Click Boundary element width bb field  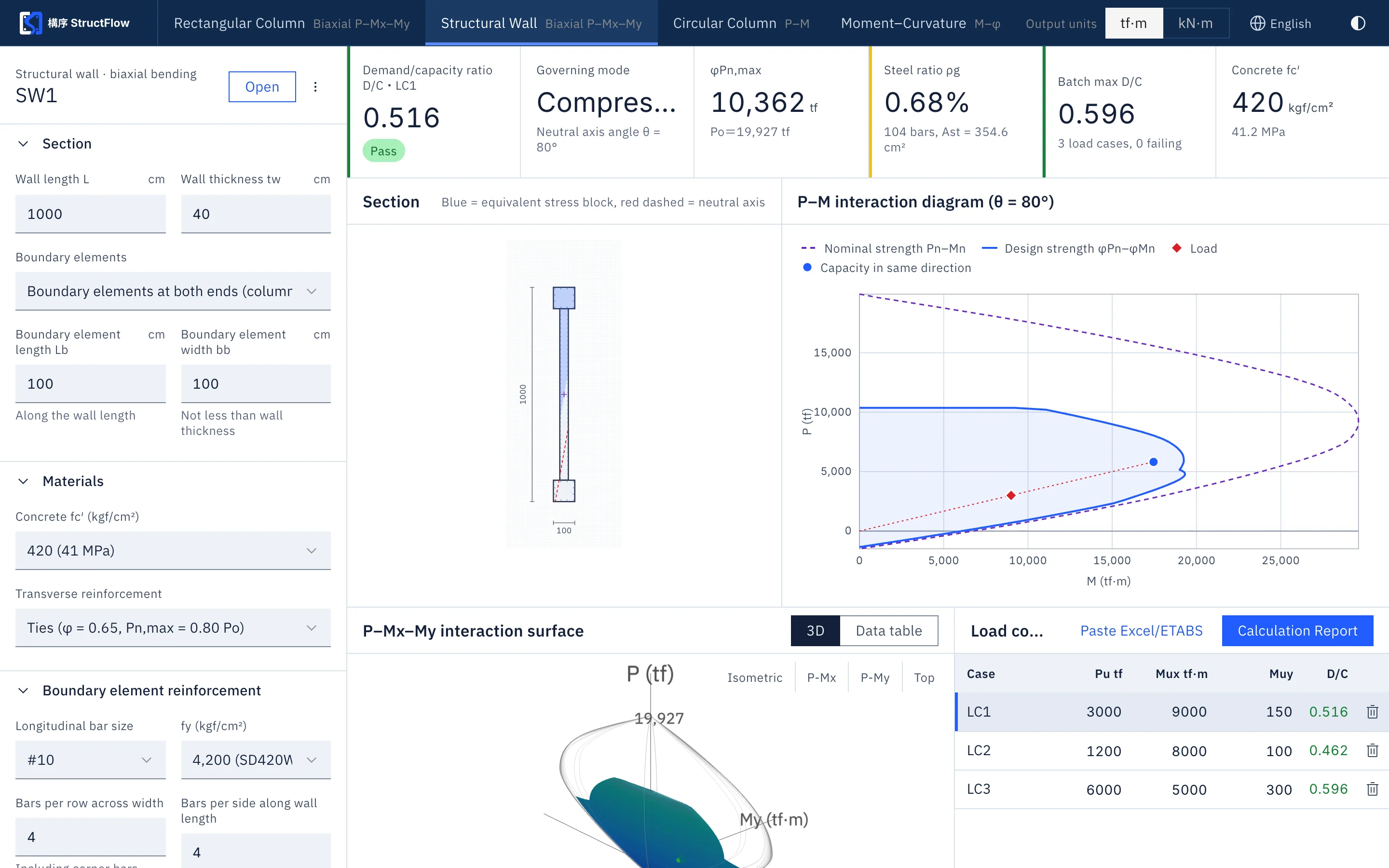coord(256,383)
